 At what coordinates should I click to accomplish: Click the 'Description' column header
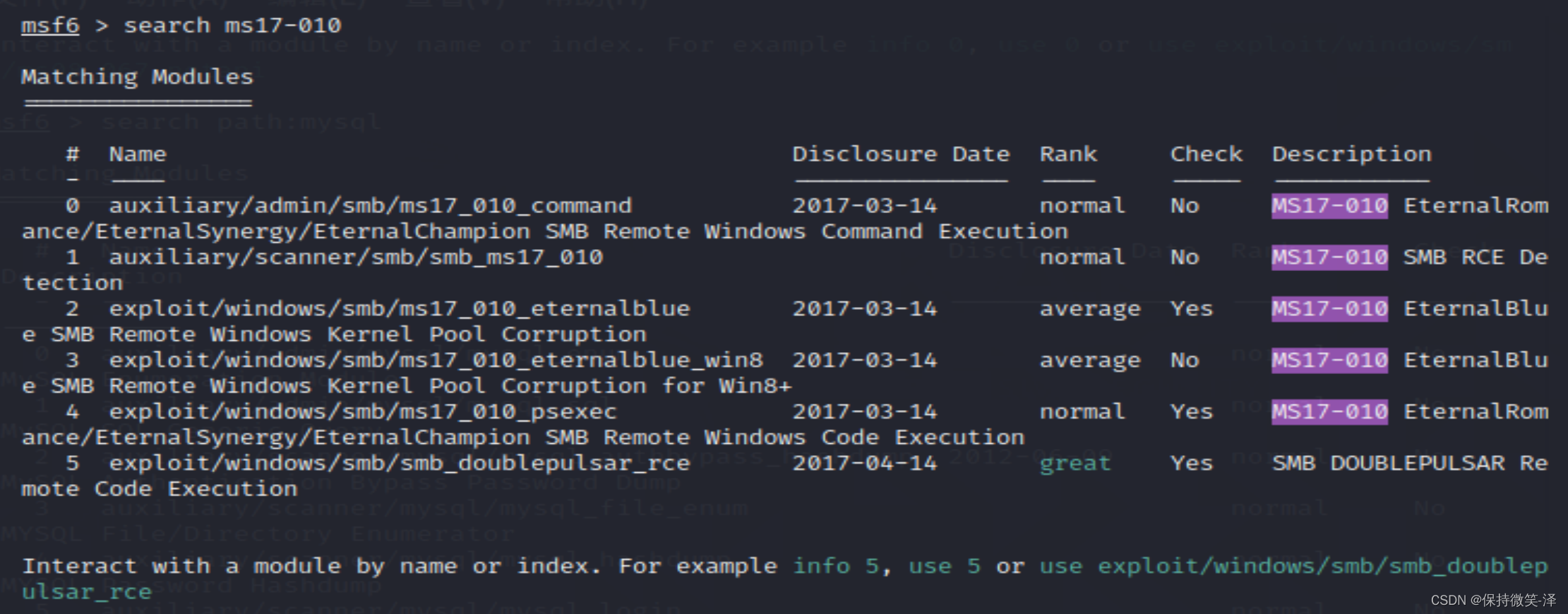[1351, 154]
